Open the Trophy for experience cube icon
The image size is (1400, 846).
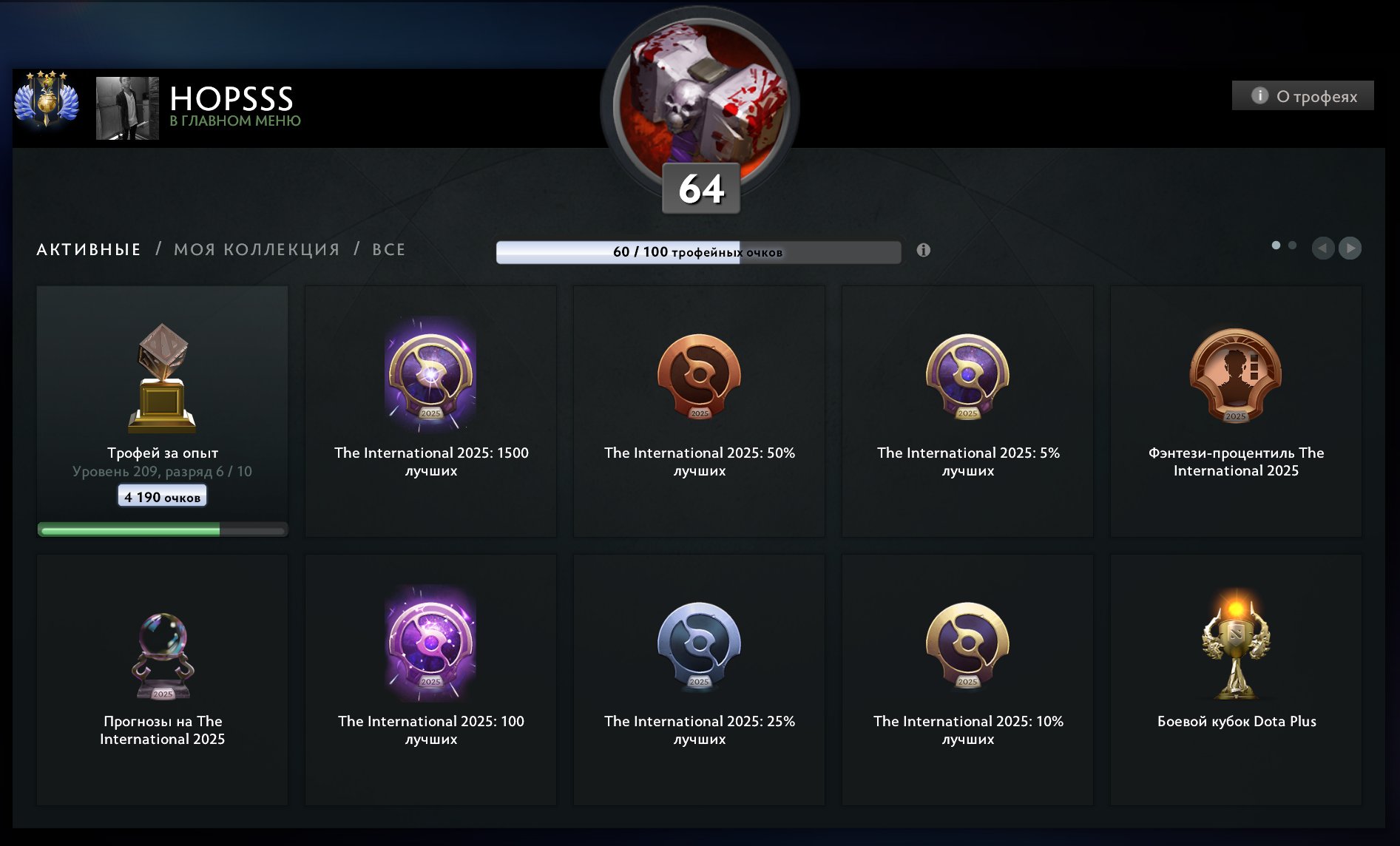point(162,377)
